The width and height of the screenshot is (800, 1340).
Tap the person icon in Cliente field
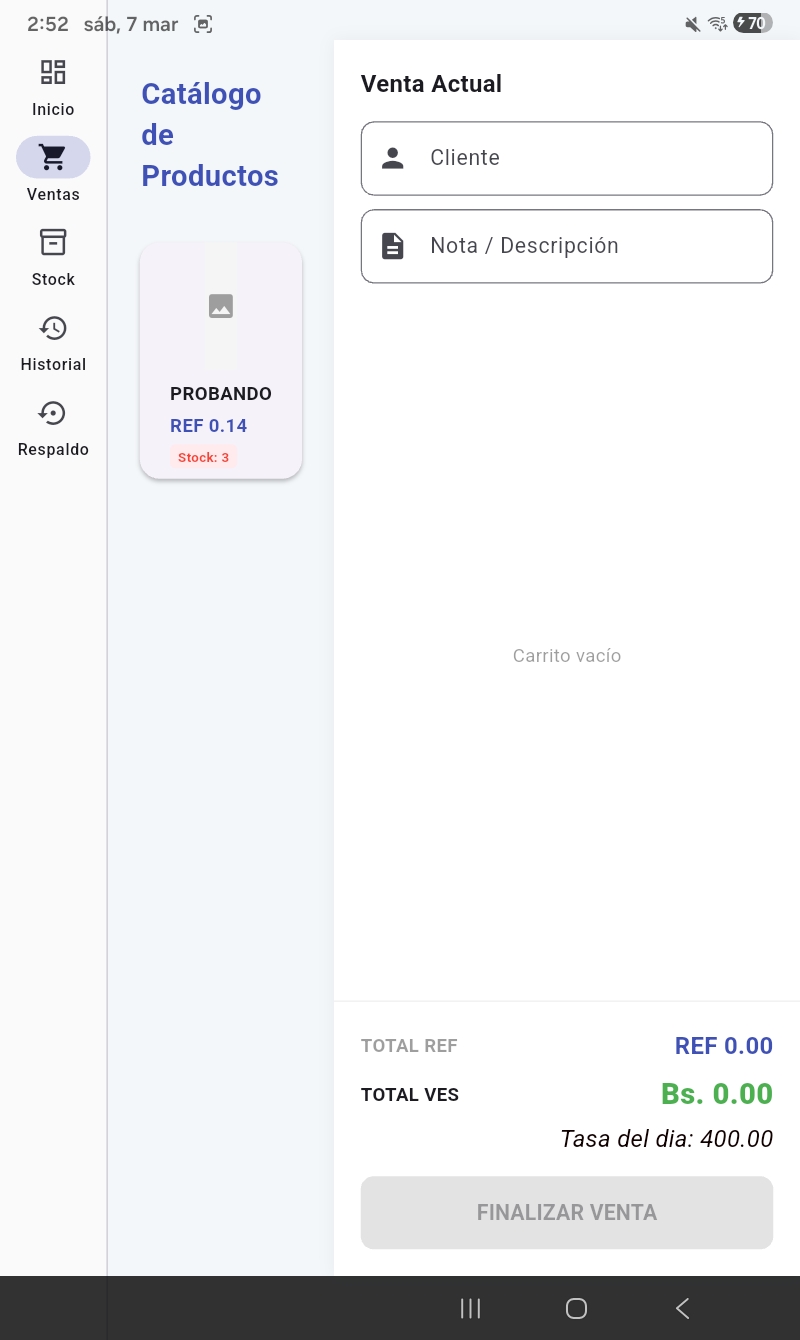click(x=393, y=158)
